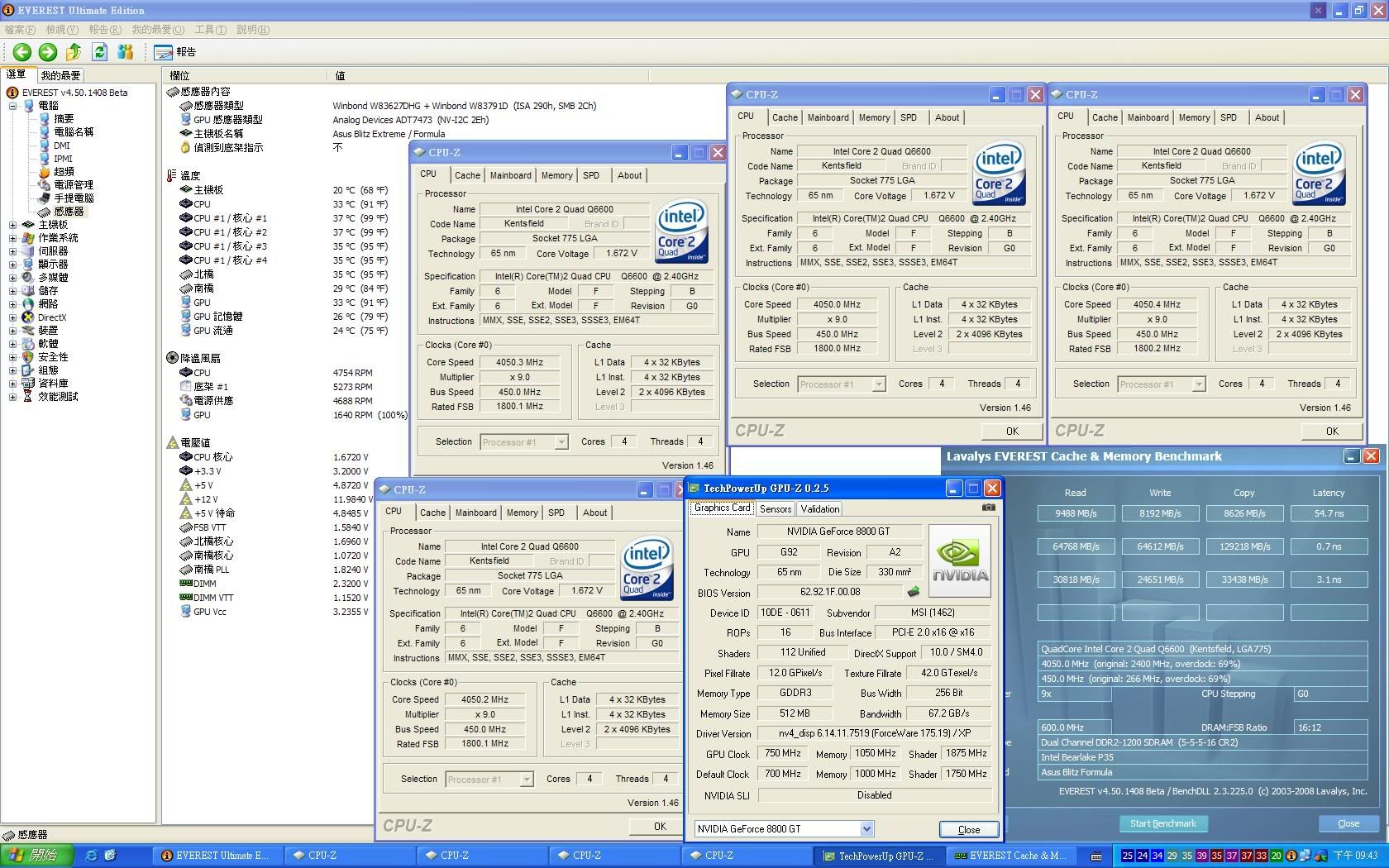Image resolution: width=1389 pixels, height=868 pixels.
Task: Select the CPU #1 / 核心 #1 temperature row
Action: (284, 218)
